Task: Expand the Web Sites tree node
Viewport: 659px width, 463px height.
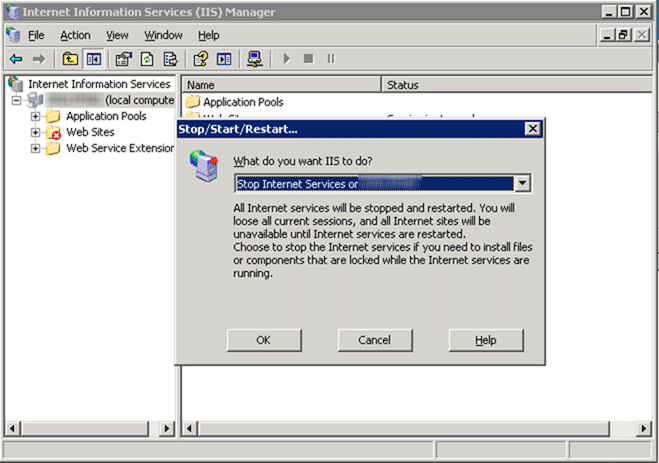Action: tap(35, 132)
